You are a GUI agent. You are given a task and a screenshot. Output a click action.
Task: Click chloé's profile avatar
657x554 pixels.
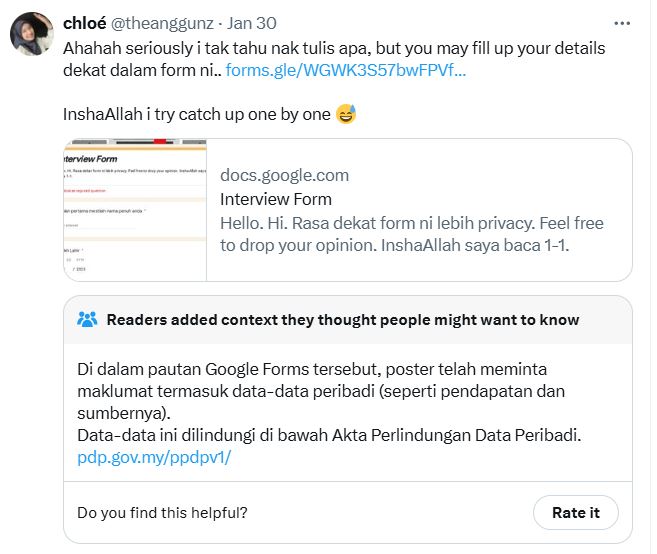31,35
